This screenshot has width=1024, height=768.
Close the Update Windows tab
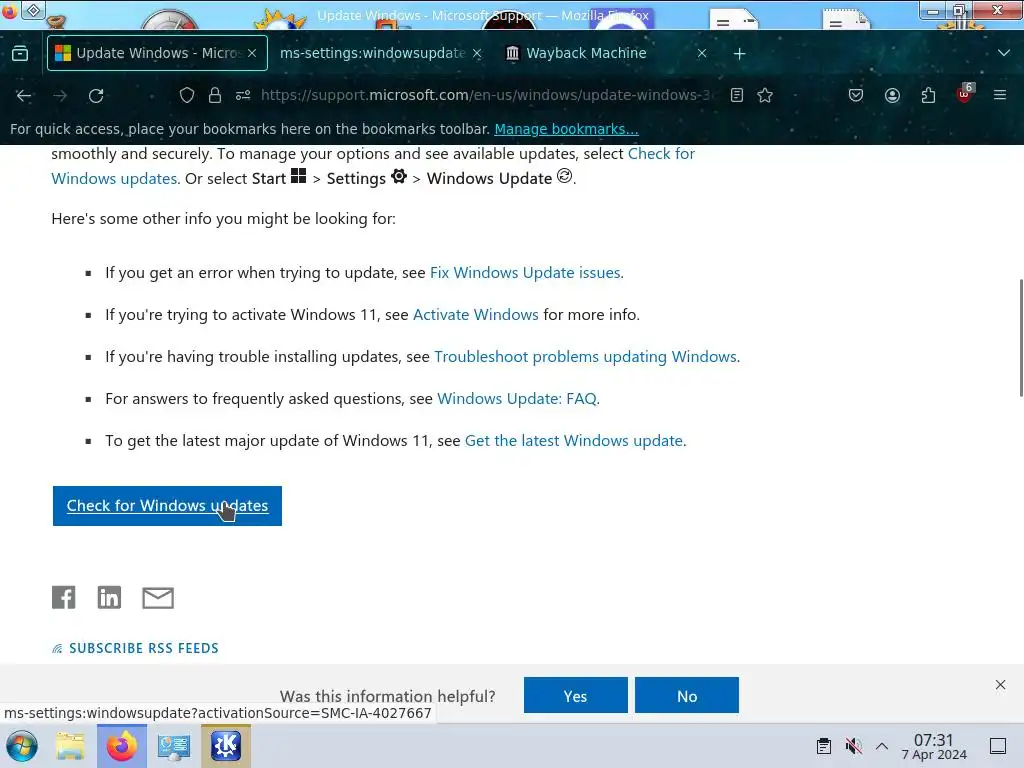252,53
